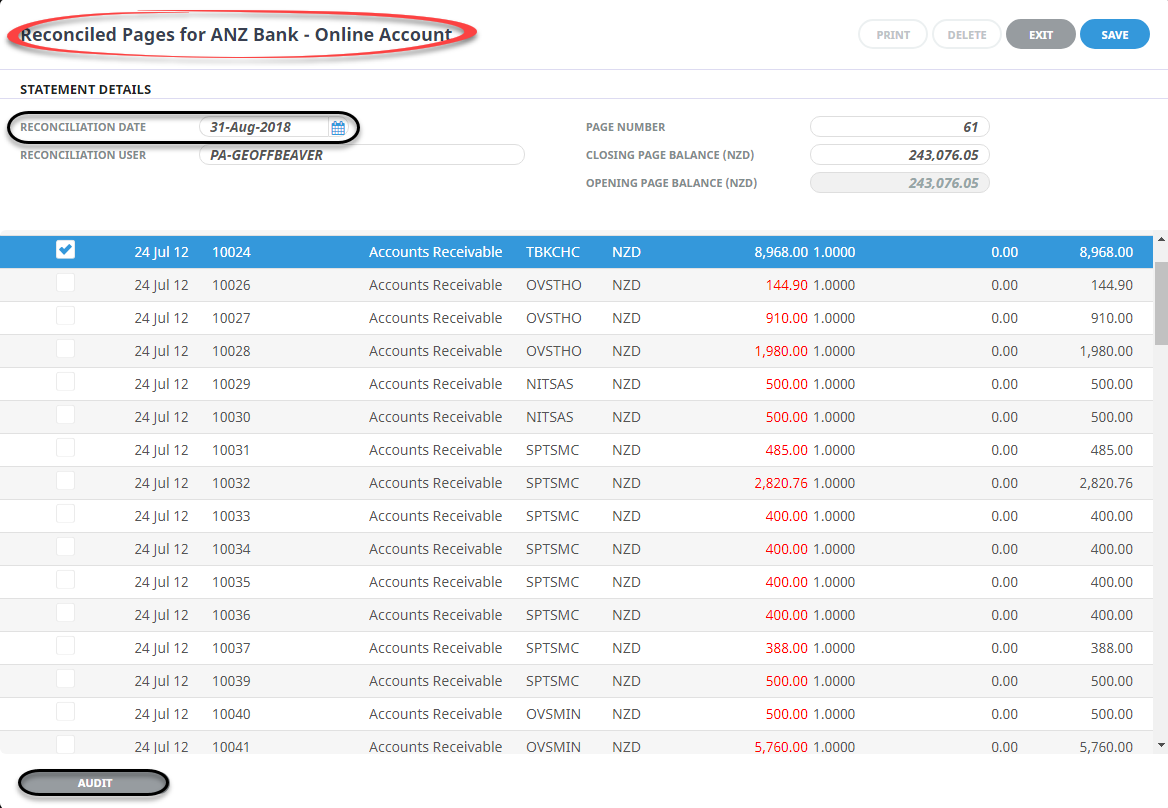Click the scroll up arrow of the list
The width and height of the screenshot is (1168, 808).
tap(1161, 240)
